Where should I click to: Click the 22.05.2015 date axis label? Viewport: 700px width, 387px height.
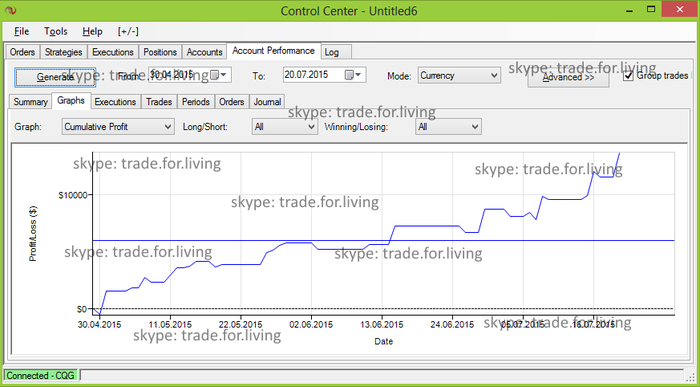[x=241, y=325]
